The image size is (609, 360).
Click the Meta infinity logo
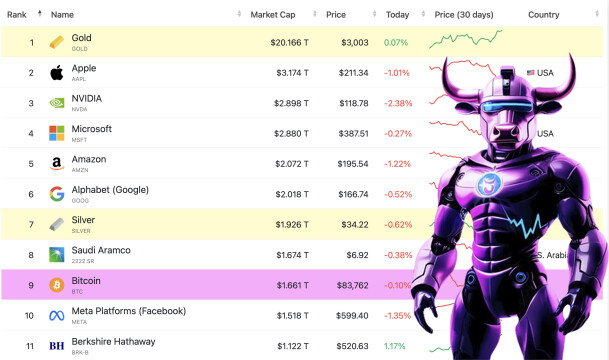coord(57,316)
